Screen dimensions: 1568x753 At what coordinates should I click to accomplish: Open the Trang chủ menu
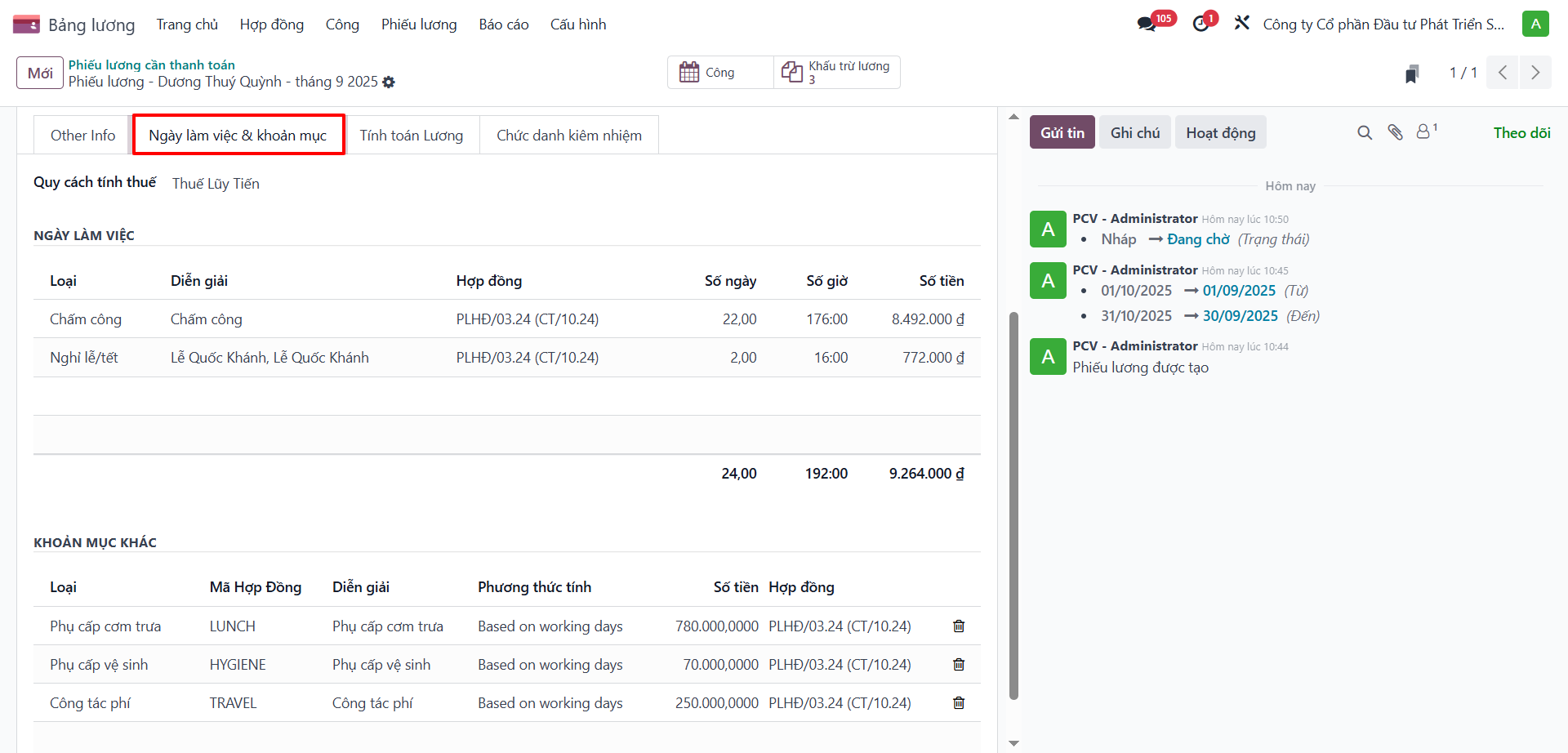click(x=187, y=25)
